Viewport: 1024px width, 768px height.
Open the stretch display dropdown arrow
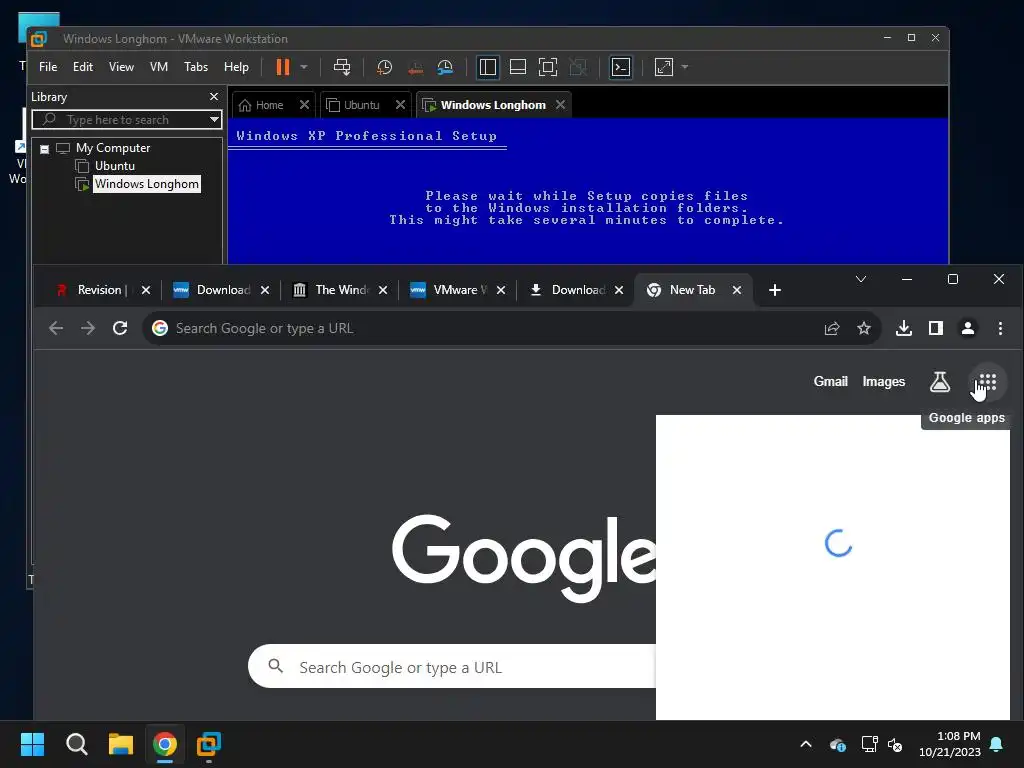(x=684, y=67)
